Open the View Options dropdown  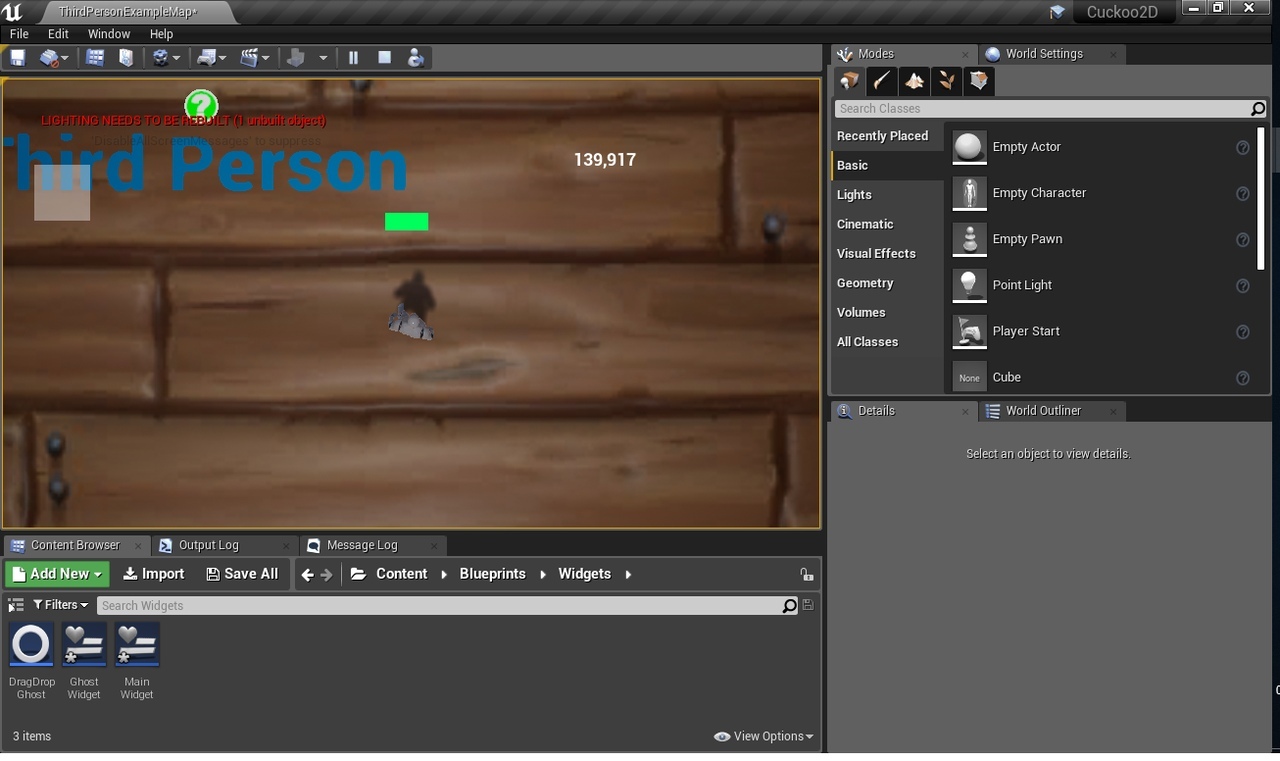point(763,736)
